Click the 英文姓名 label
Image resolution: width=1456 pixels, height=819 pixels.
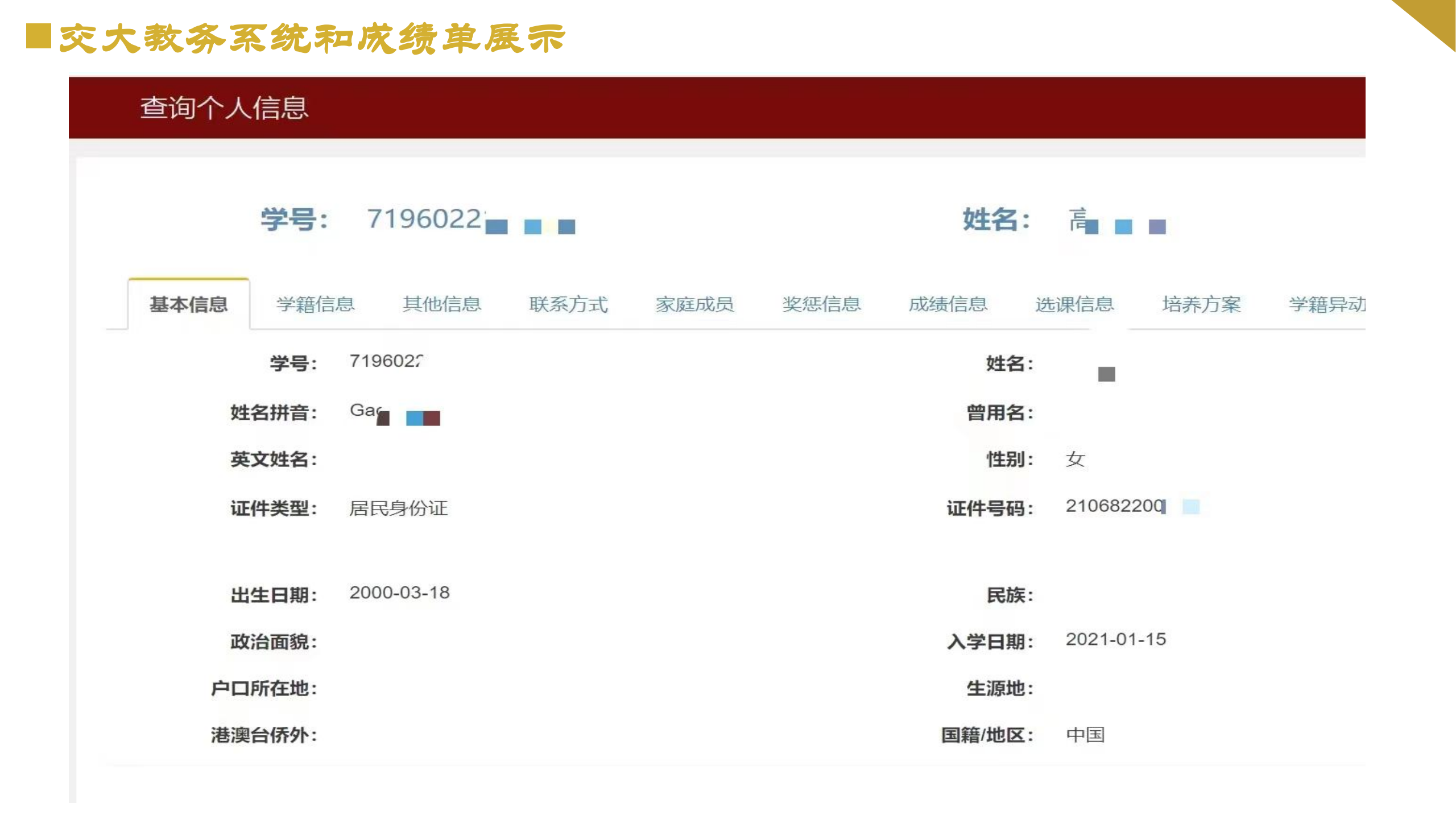[274, 460]
